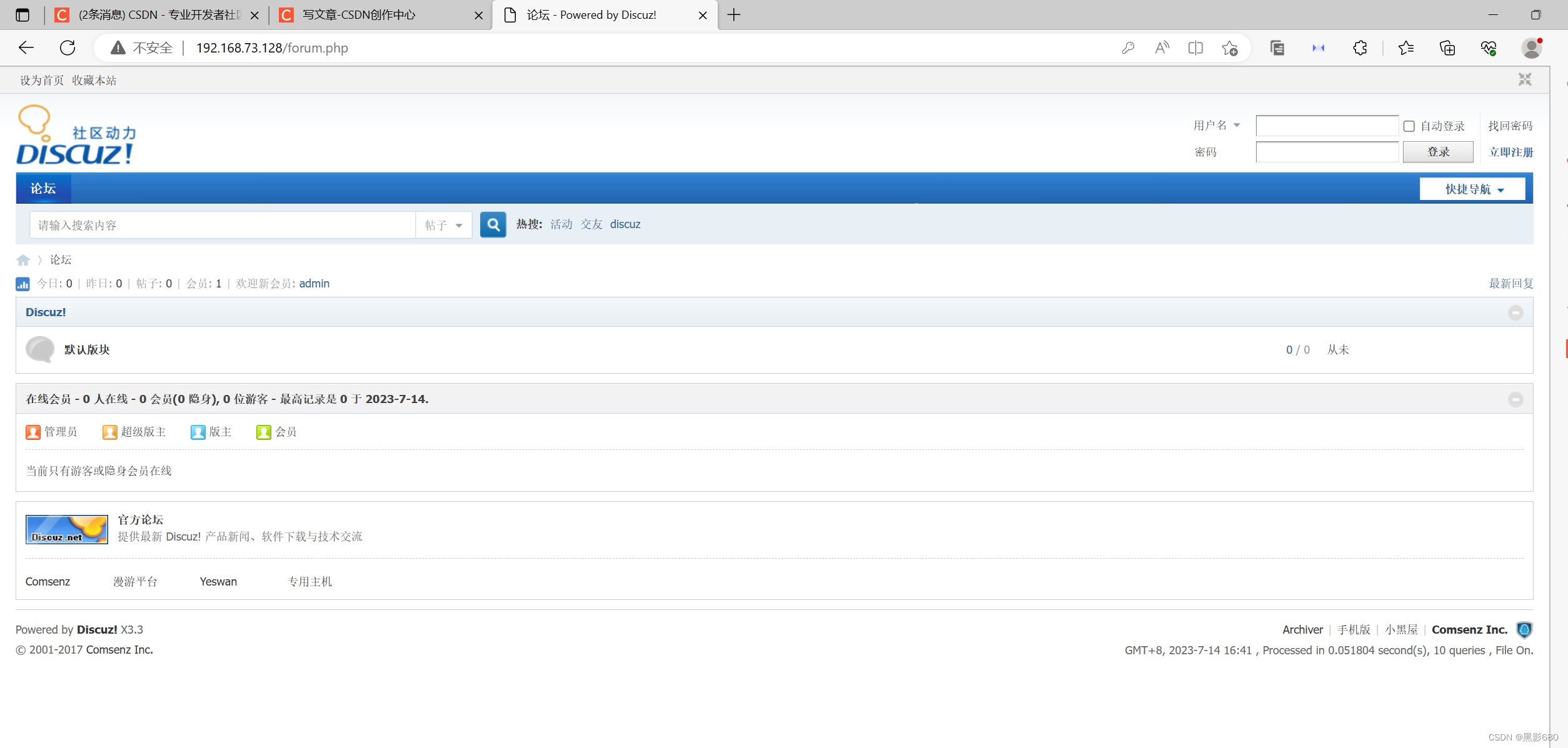This screenshot has height=748, width=1568.
Task: Click the 管理员 legend icon
Action: [x=33, y=432]
